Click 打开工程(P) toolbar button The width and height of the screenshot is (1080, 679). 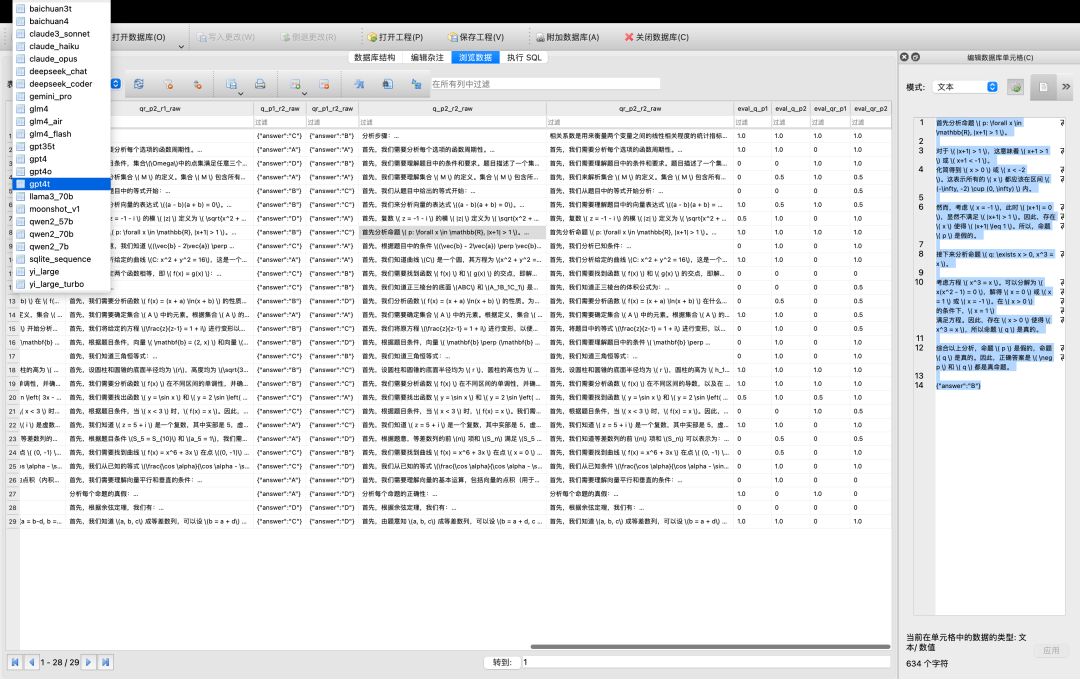pos(395,37)
